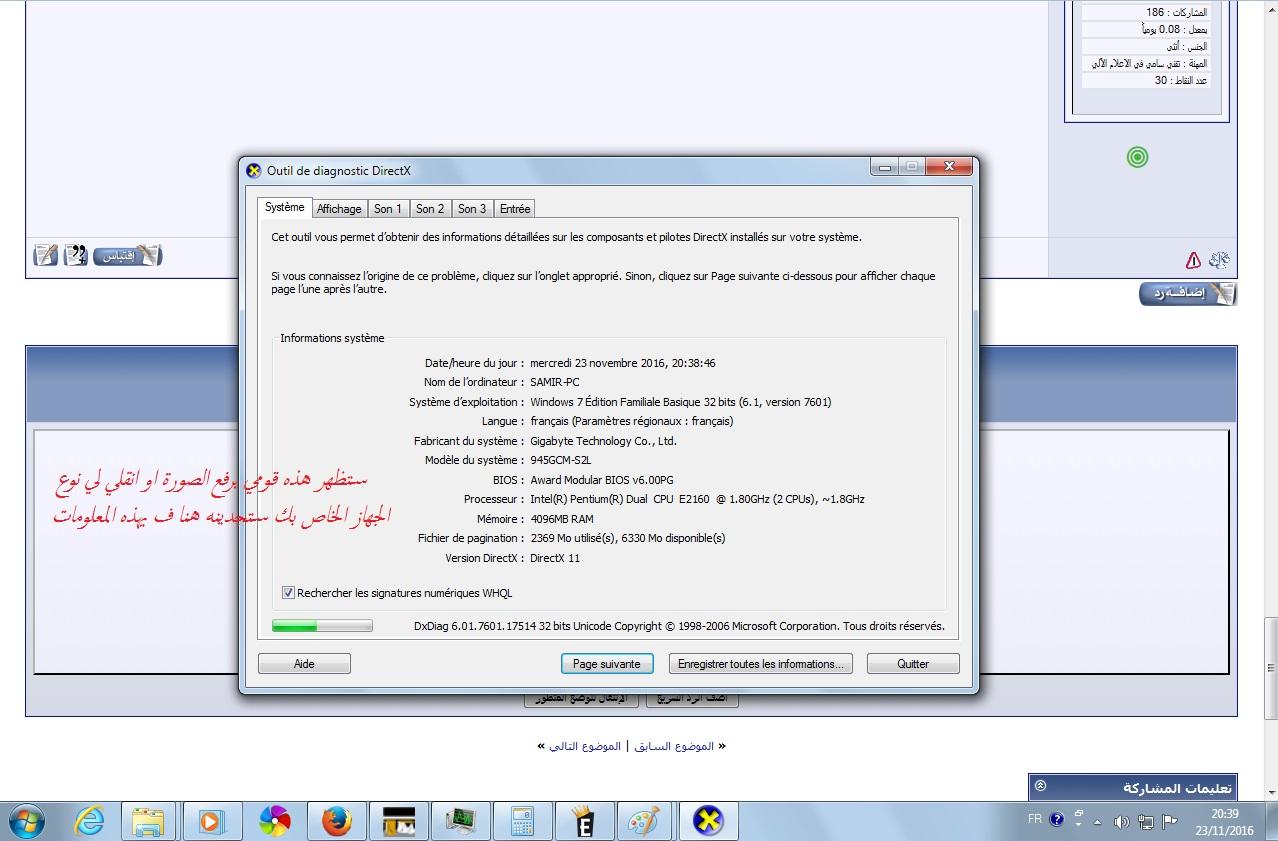Click the help question mark tray icon
This screenshot has height=841, width=1278.
click(1056, 820)
